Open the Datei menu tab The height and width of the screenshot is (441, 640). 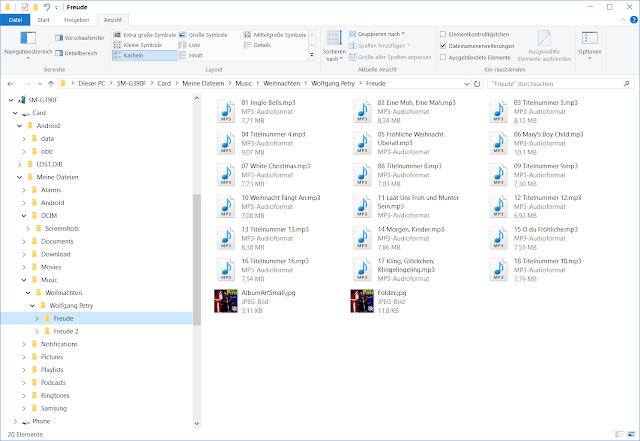[x=15, y=20]
